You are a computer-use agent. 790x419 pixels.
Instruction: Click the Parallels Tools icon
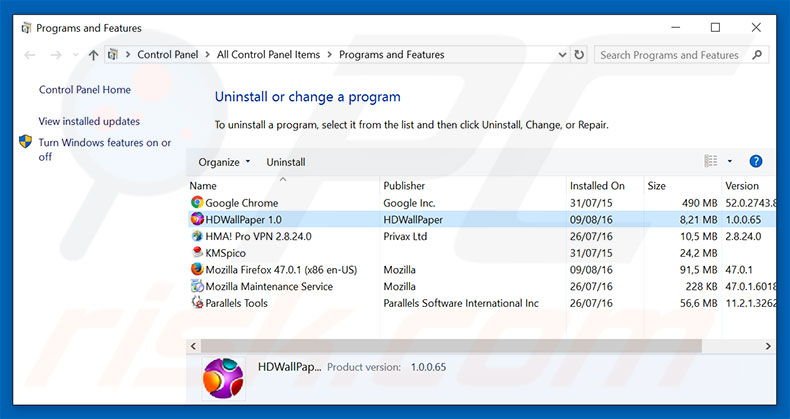[197, 302]
